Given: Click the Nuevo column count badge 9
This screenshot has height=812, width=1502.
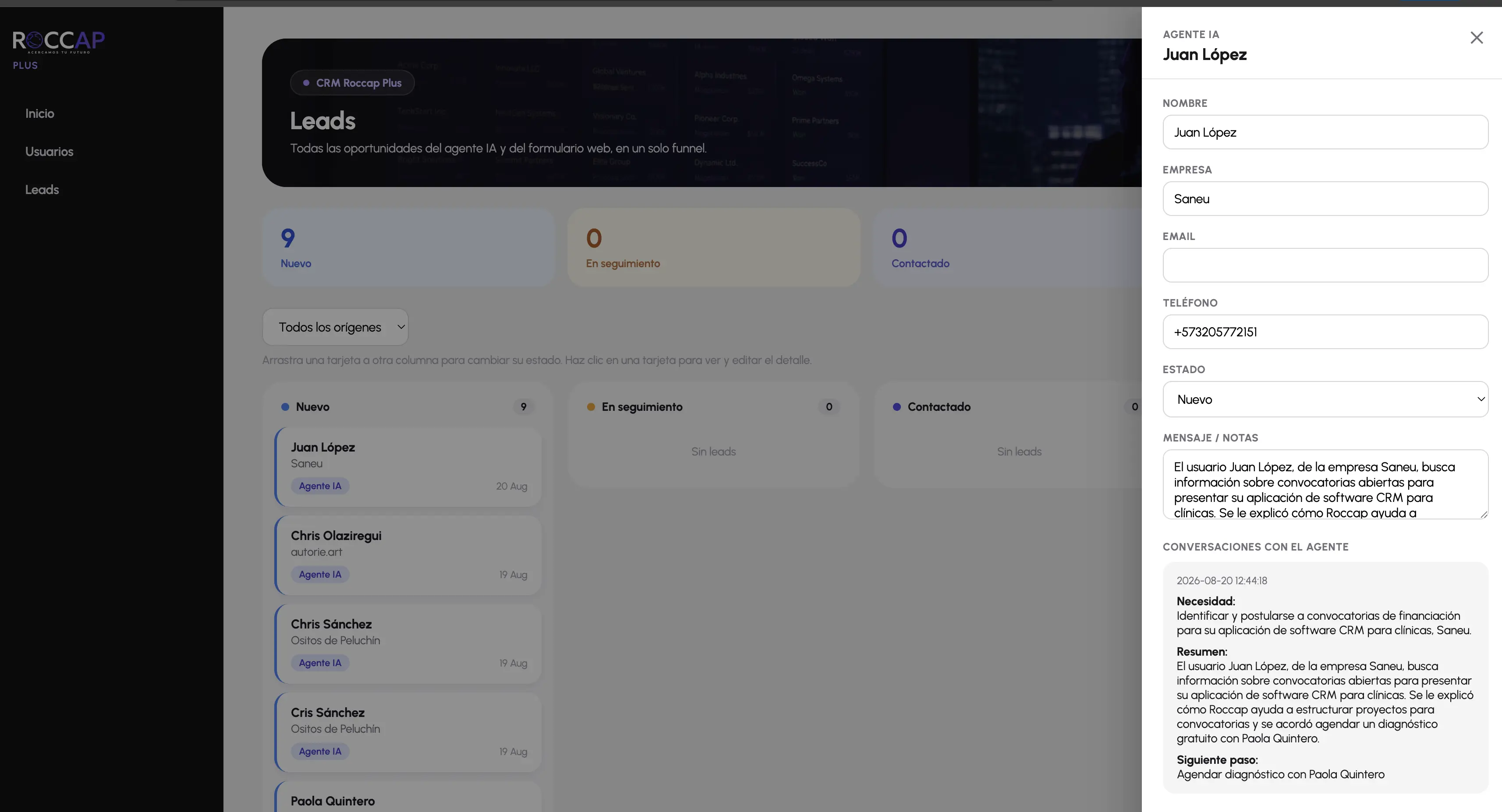Looking at the screenshot, I should [x=524, y=407].
